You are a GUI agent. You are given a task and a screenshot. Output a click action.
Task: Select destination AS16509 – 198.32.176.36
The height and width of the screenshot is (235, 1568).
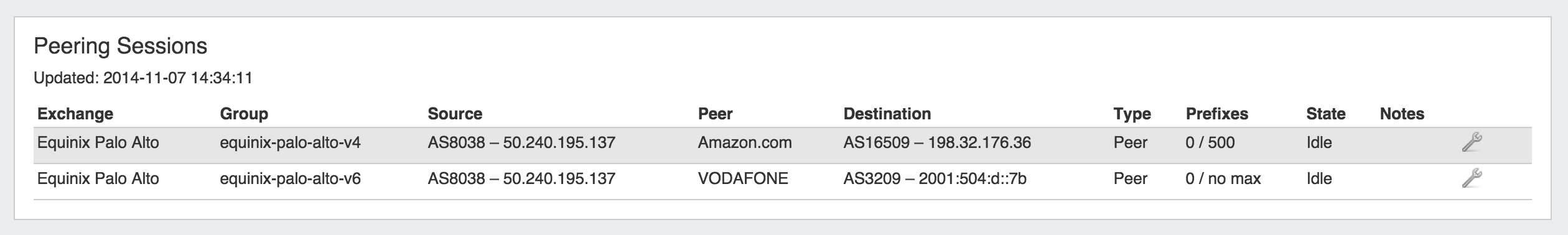[937, 143]
